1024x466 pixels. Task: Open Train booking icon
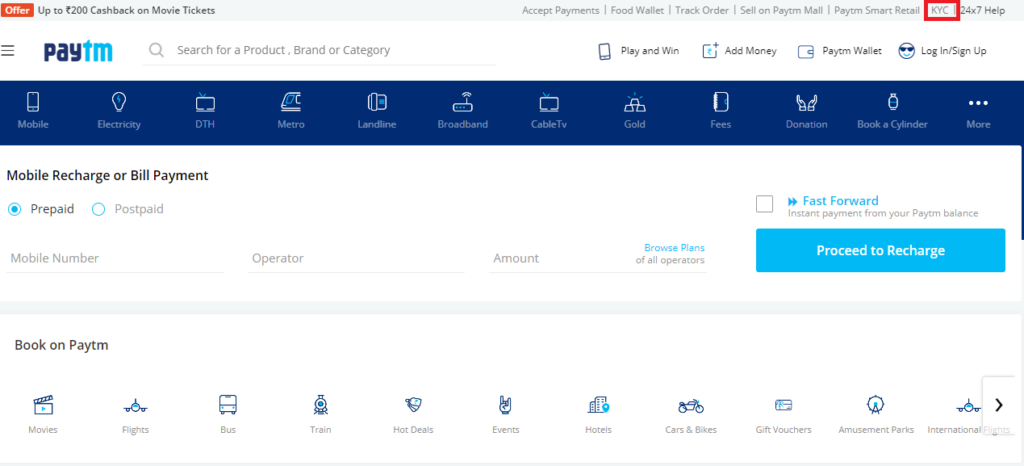tap(320, 405)
